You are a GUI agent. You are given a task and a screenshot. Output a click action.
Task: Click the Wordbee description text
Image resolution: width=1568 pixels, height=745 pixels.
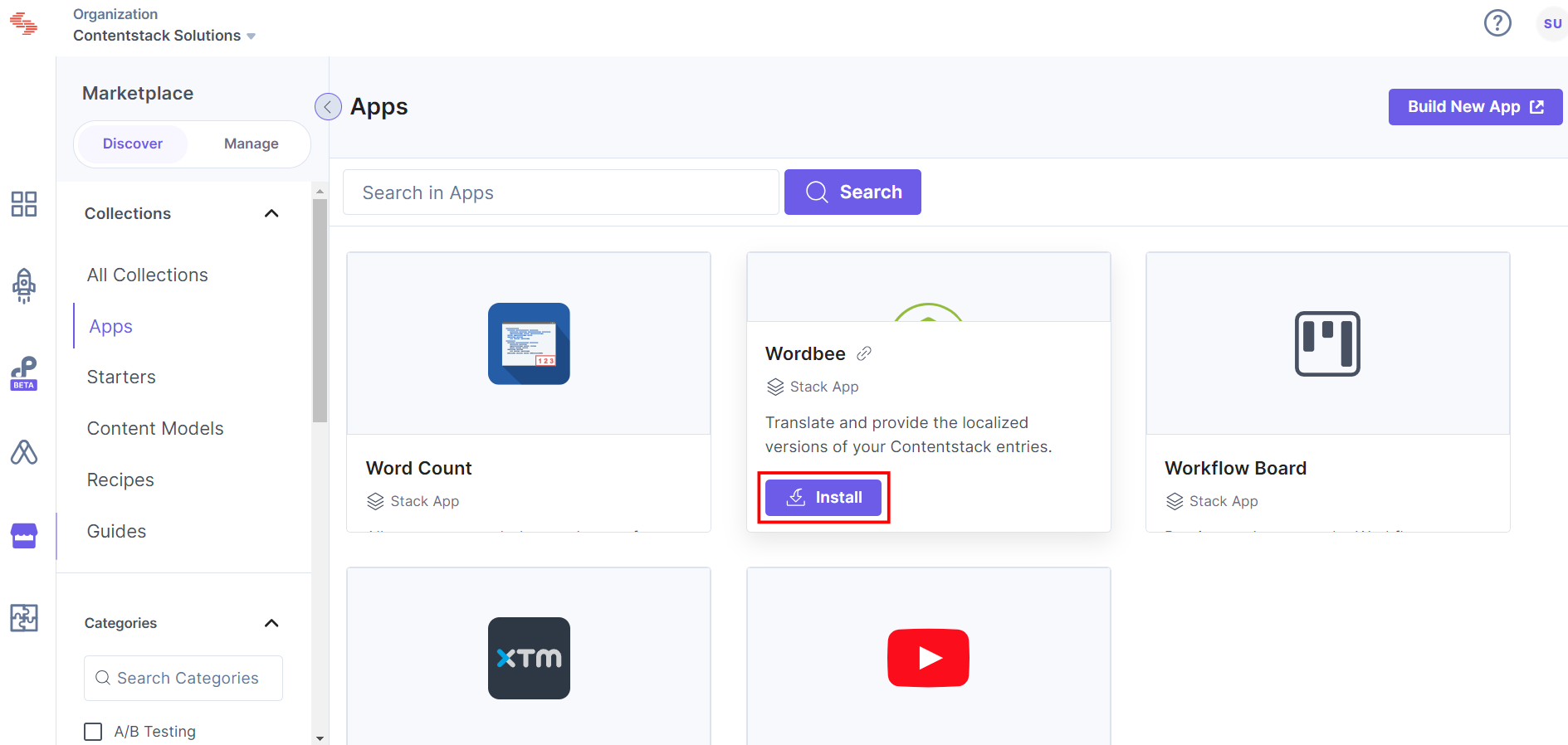[x=908, y=435]
